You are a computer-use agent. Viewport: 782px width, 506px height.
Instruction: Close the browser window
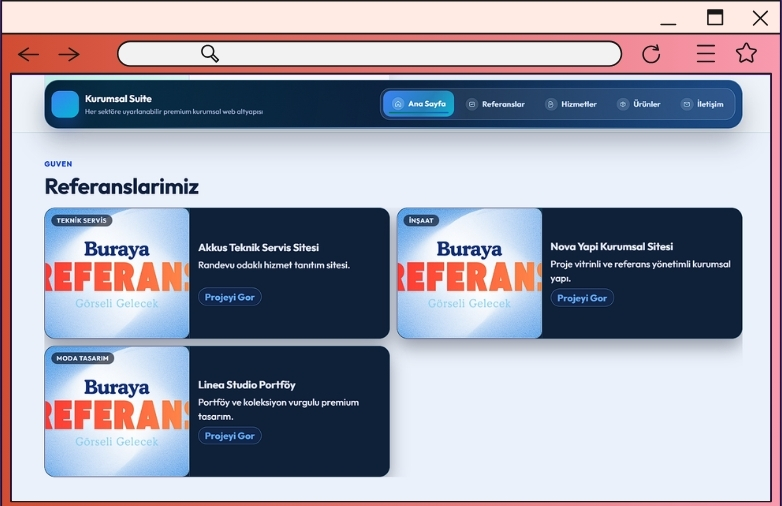click(760, 18)
